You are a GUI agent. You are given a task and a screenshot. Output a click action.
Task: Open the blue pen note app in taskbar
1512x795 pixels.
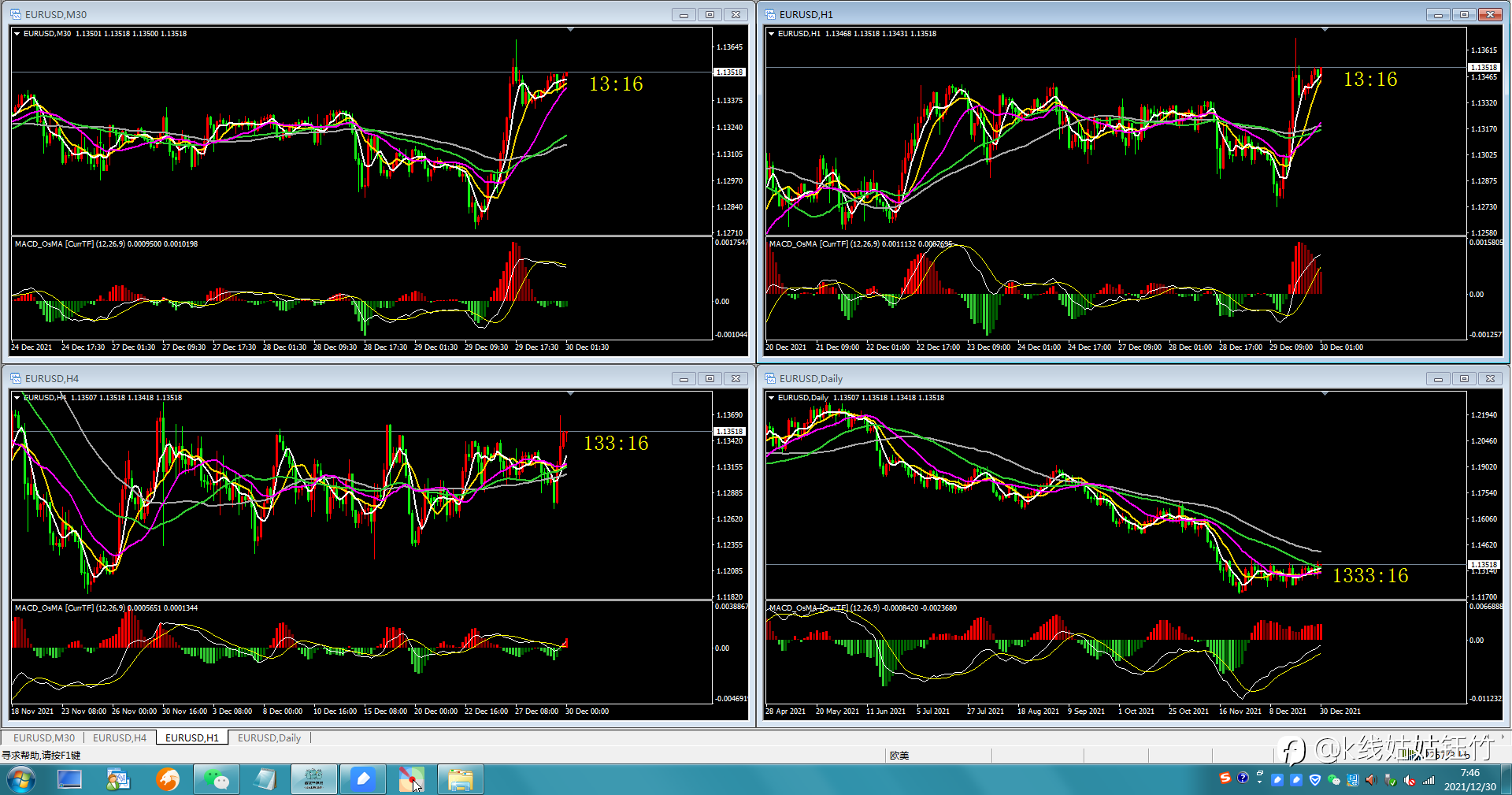(x=362, y=779)
